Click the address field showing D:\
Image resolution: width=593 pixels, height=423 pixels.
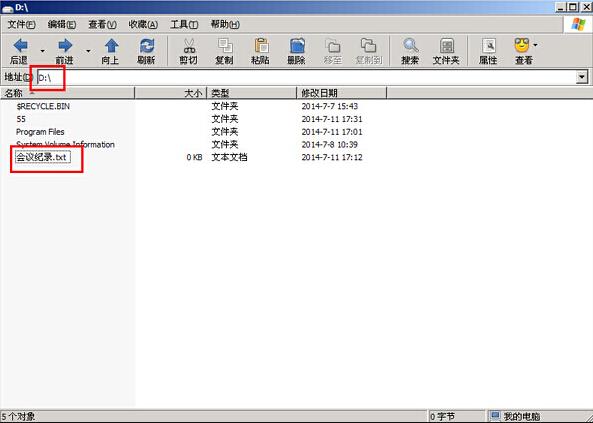coord(306,78)
